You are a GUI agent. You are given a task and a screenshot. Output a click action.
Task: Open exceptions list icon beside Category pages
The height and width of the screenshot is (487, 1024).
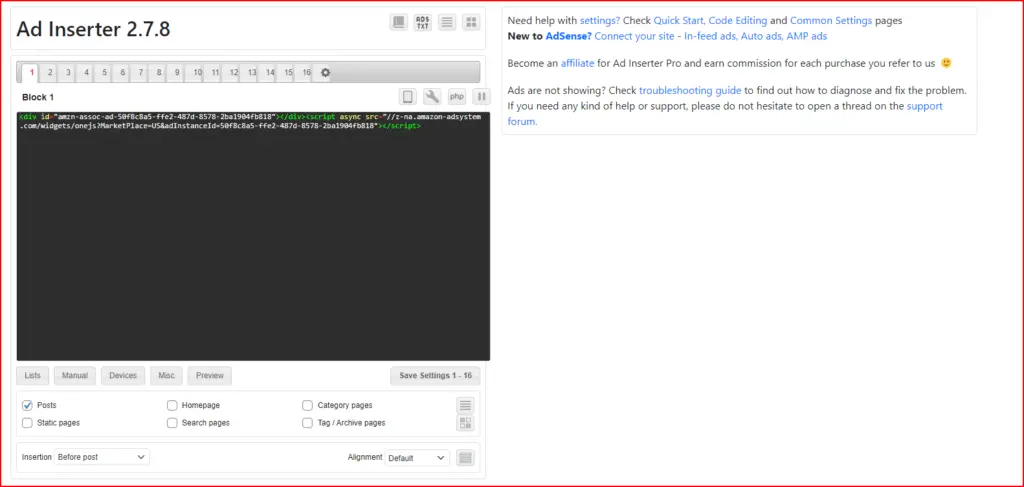(x=466, y=405)
